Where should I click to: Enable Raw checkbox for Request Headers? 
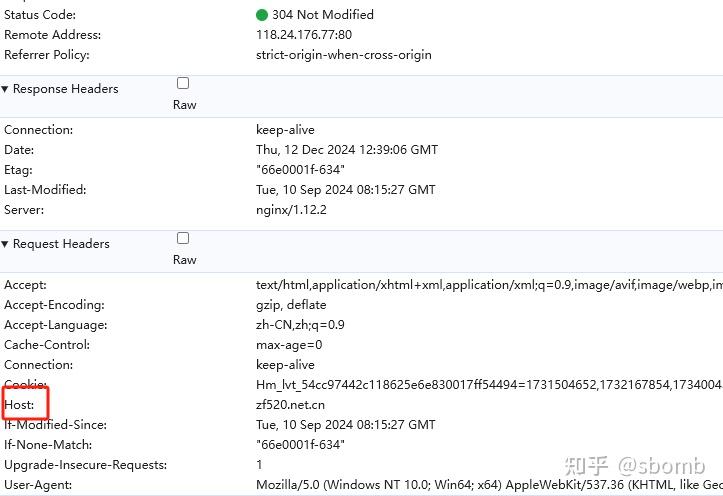pos(183,238)
